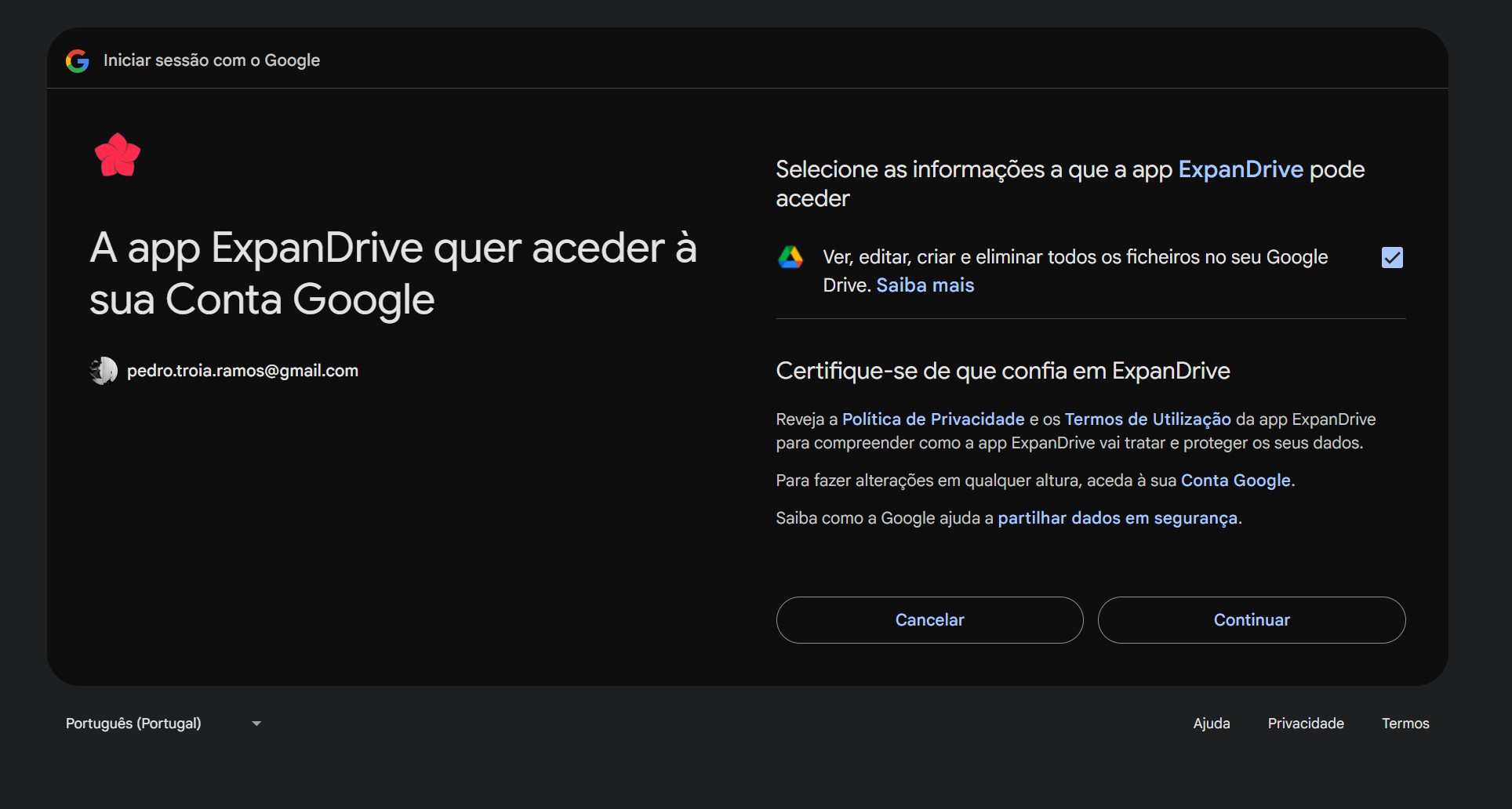Viewport: 1512px width, 809px height.
Task: Click the Google Drive triangle icon
Action: pos(790,257)
